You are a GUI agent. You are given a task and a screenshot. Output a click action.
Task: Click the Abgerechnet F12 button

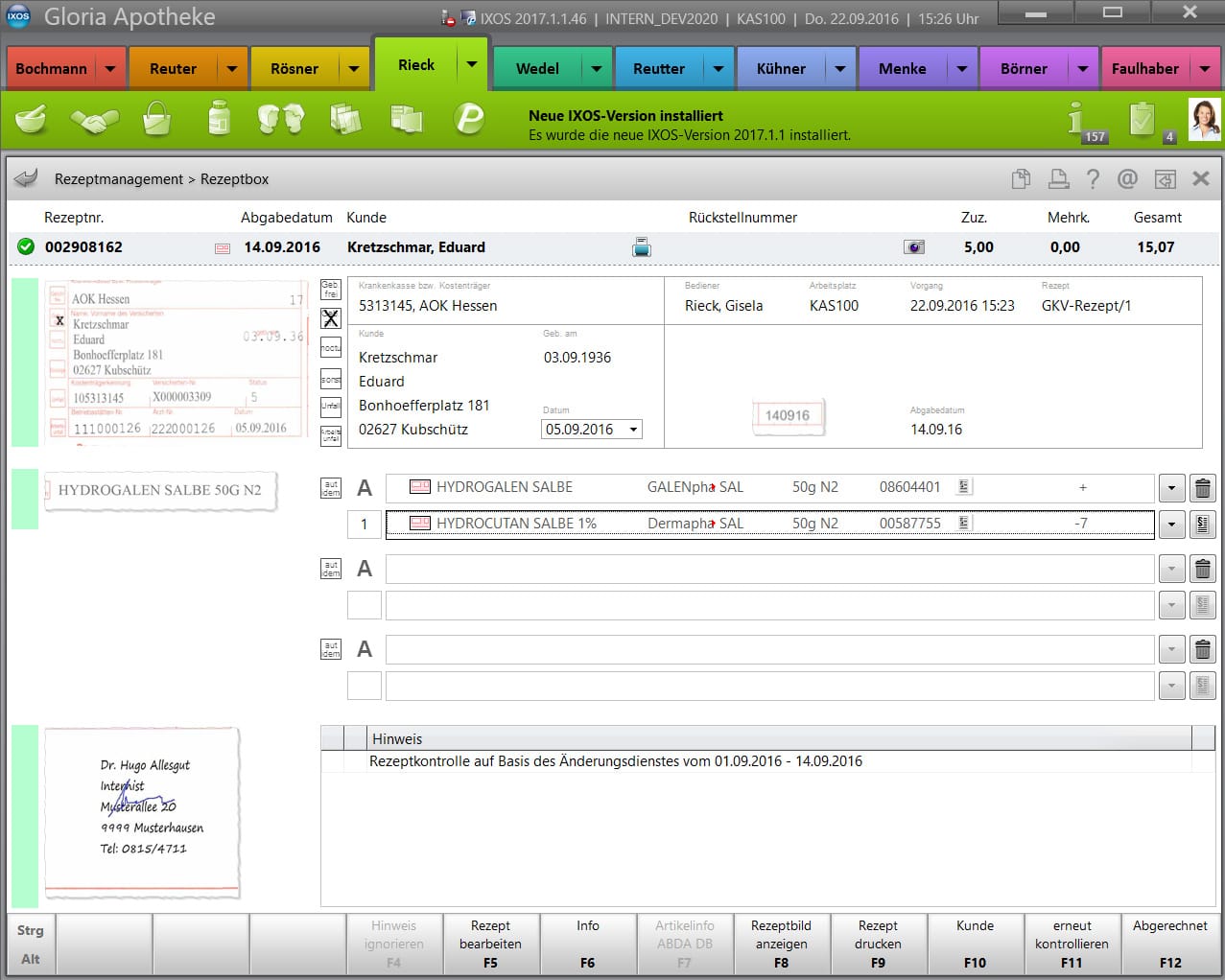[x=1170, y=944]
